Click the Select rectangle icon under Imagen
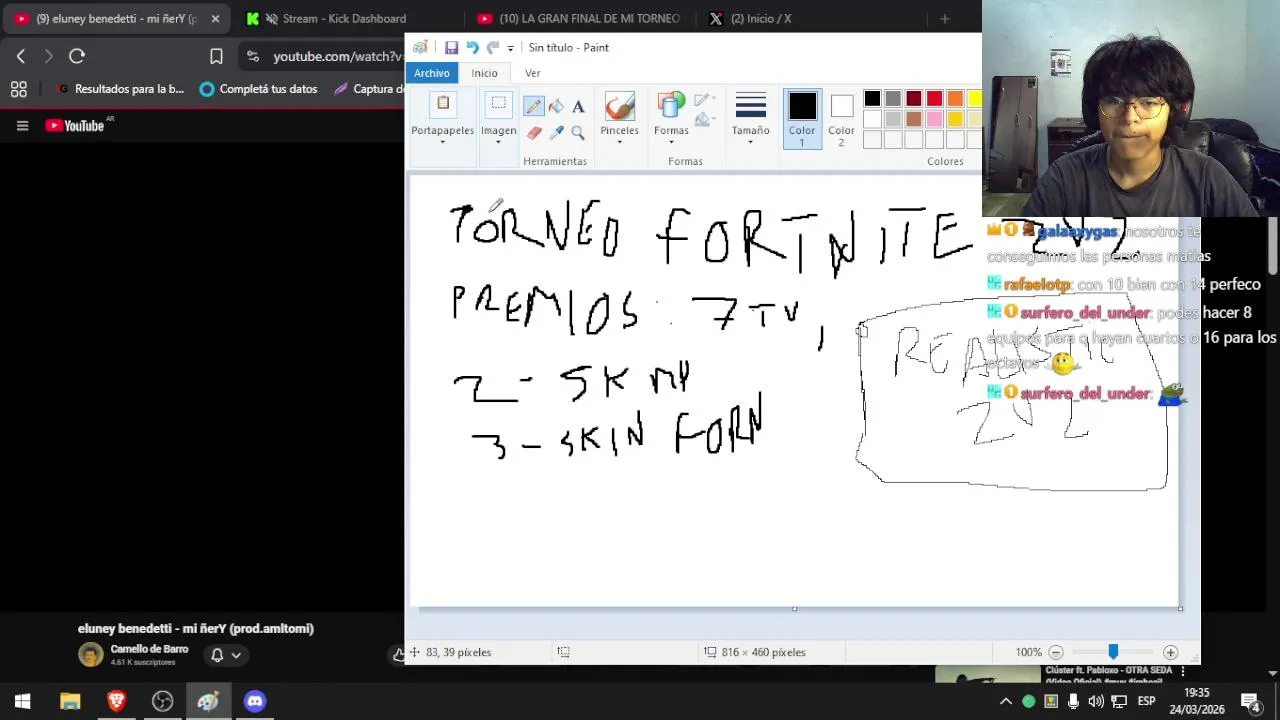Screen dimensions: 1280x720 pyautogui.click(x=498, y=105)
